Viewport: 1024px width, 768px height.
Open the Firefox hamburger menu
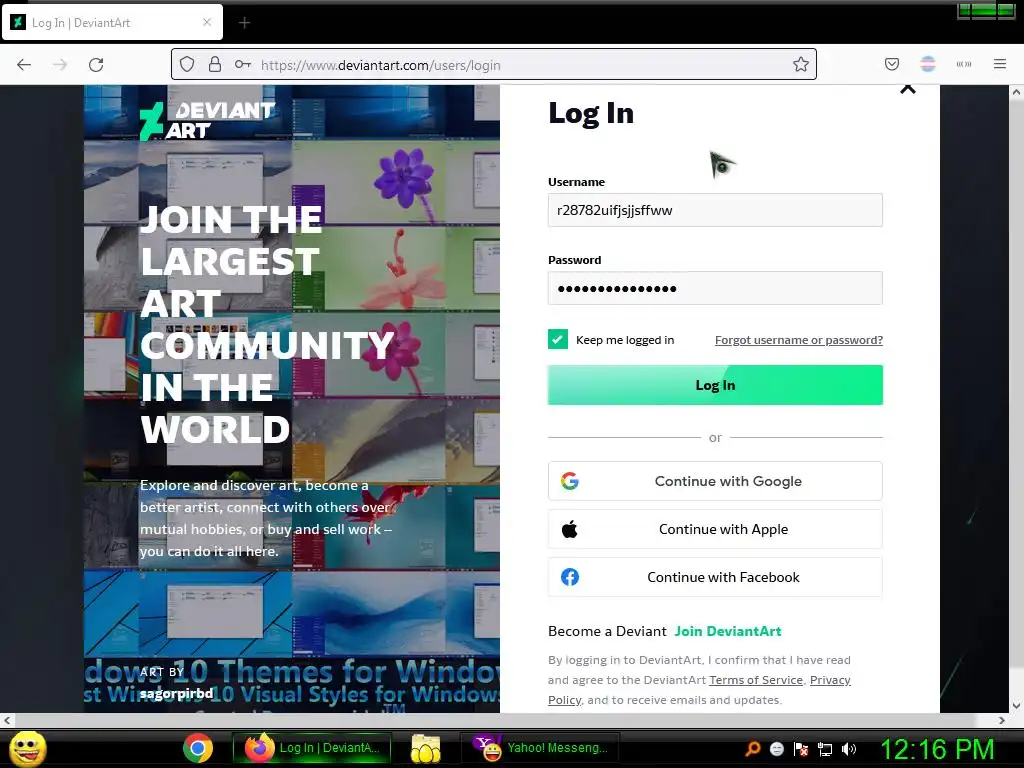pos(1000,64)
